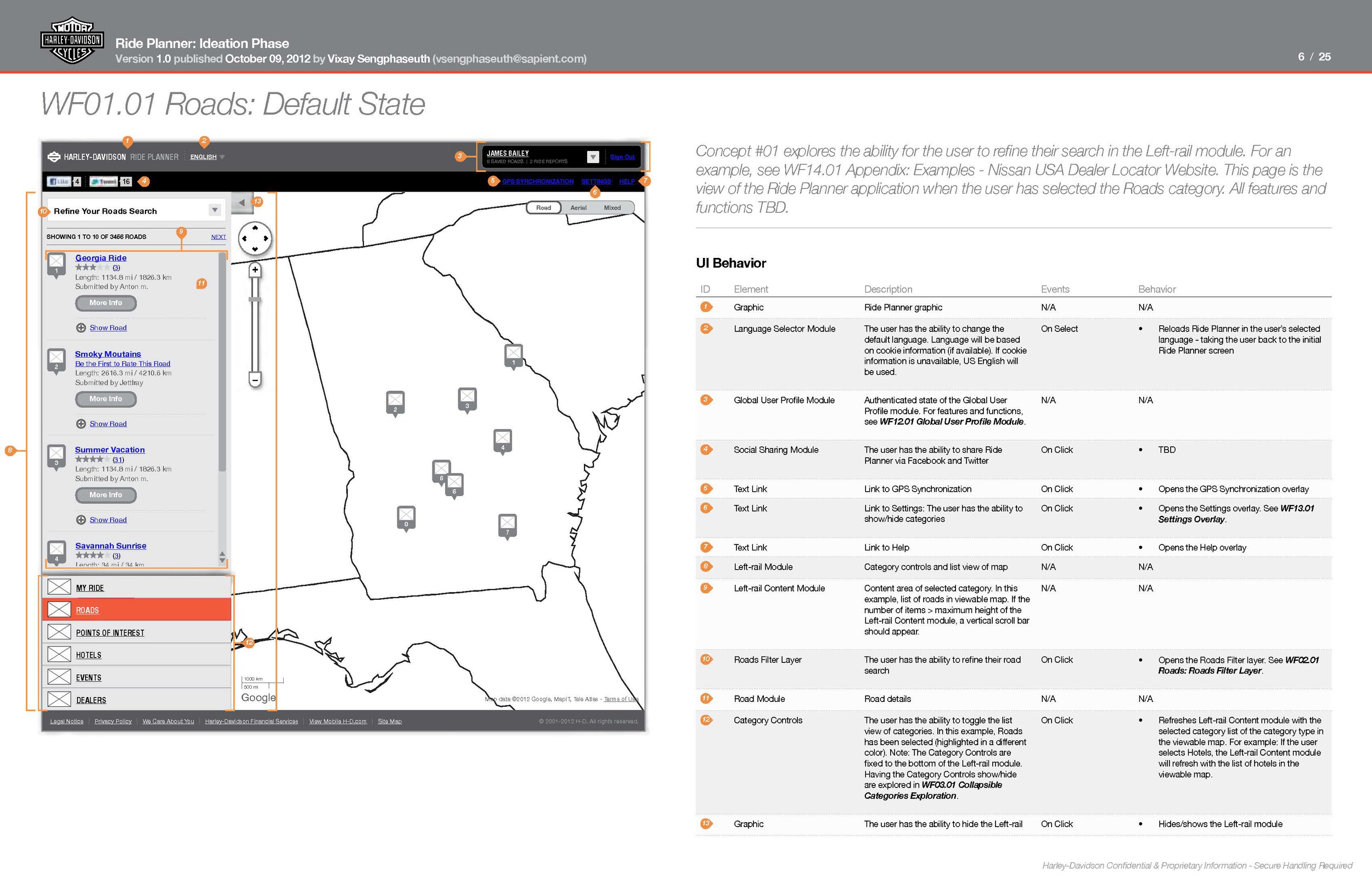Open the GPS Synchronization link
The height and width of the screenshot is (888, 1372).
point(538,182)
